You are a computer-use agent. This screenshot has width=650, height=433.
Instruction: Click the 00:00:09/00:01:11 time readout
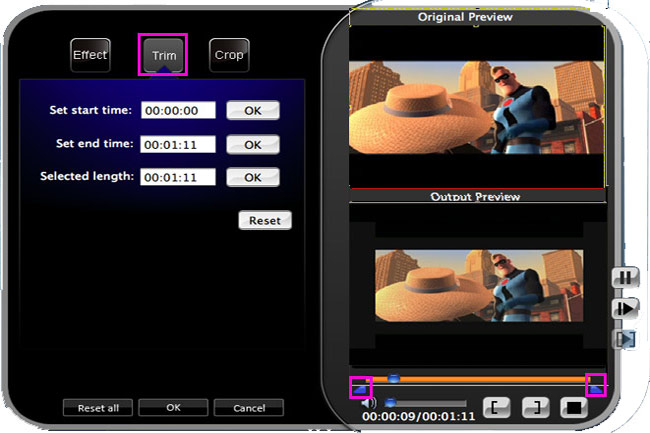[x=419, y=416]
